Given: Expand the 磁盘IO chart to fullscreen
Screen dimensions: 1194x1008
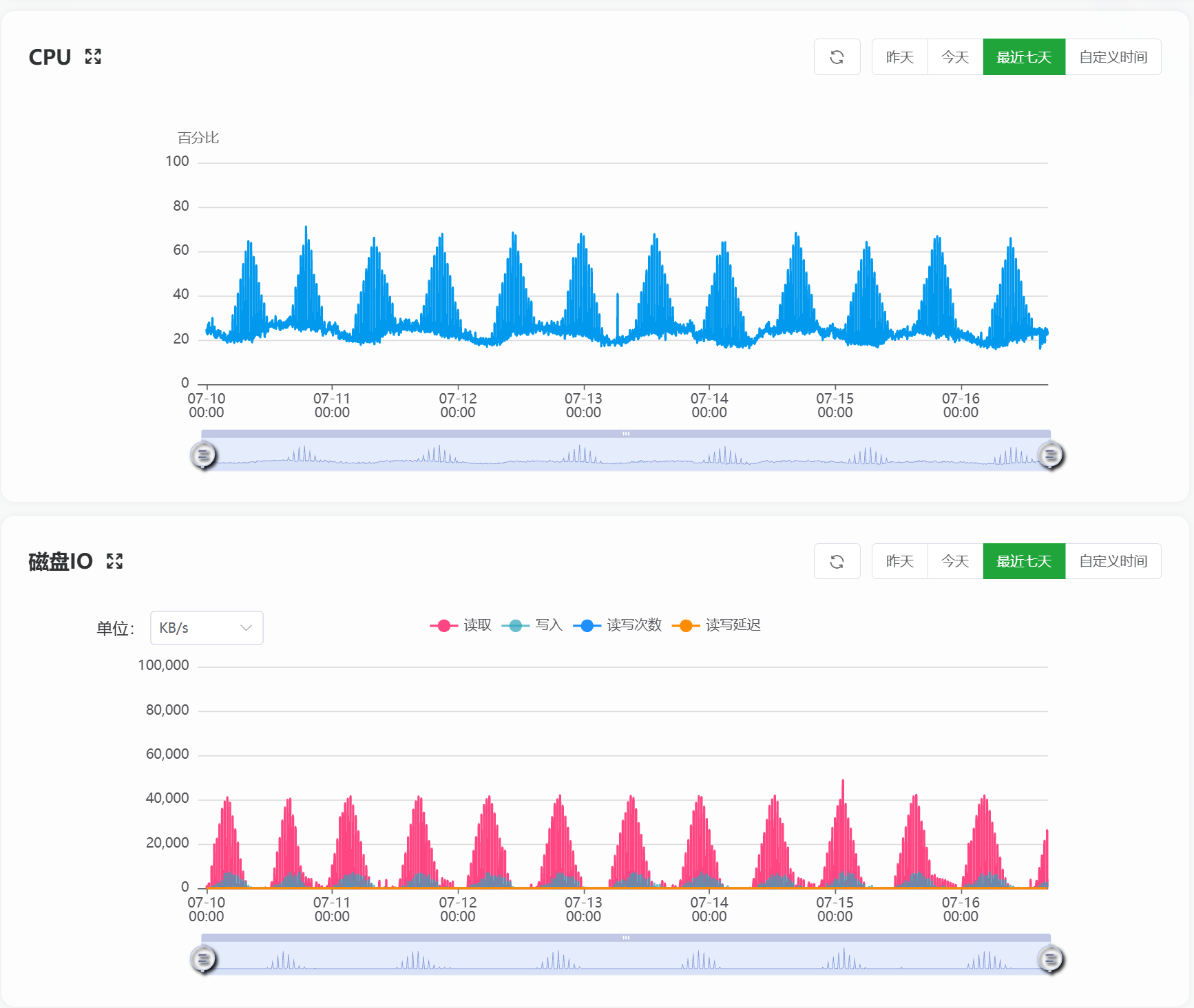Looking at the screenshot, I should pyautogui.click(x=114, y=561).
